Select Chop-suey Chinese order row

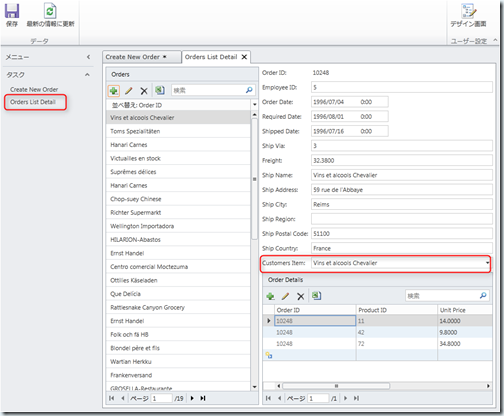tap(178, 199)
